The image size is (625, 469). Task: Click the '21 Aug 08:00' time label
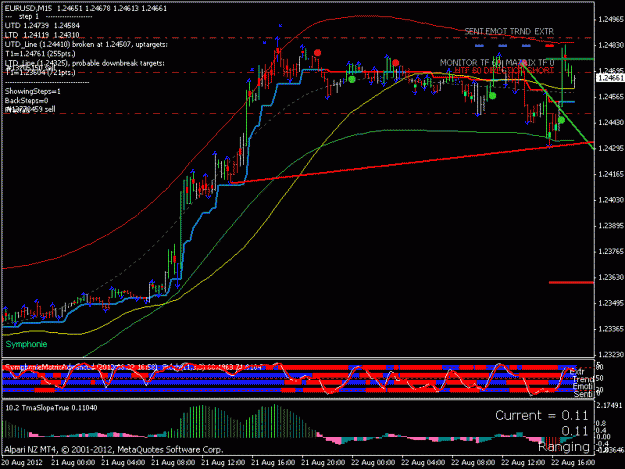click(x=173, y=463)
